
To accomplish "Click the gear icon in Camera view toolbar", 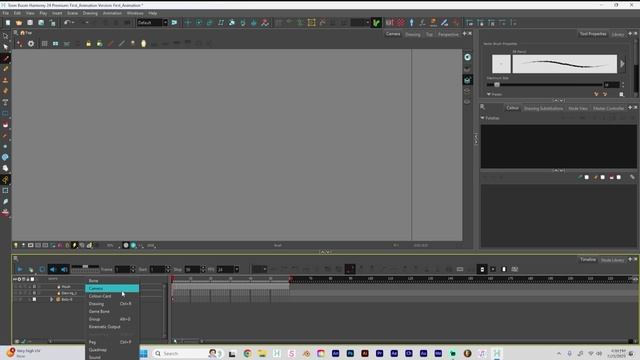I will click(x=31, y=44).
